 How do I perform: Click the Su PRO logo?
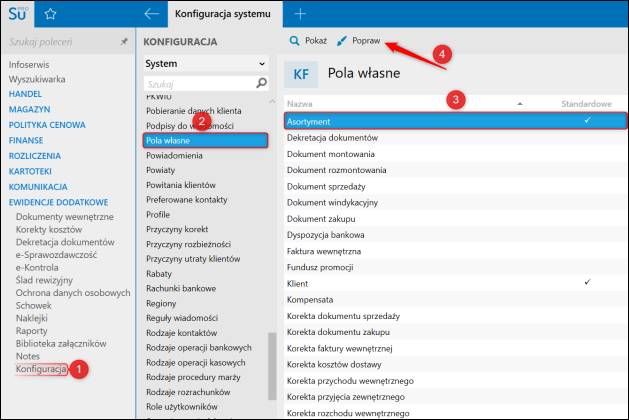point(18,14)
